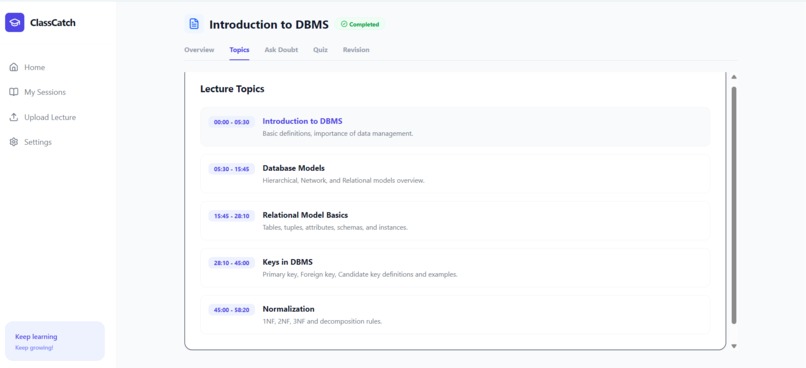Select the Introduction to DBMS topic title
Viewport: 806px width, 368px height.
tap(302, 121)
